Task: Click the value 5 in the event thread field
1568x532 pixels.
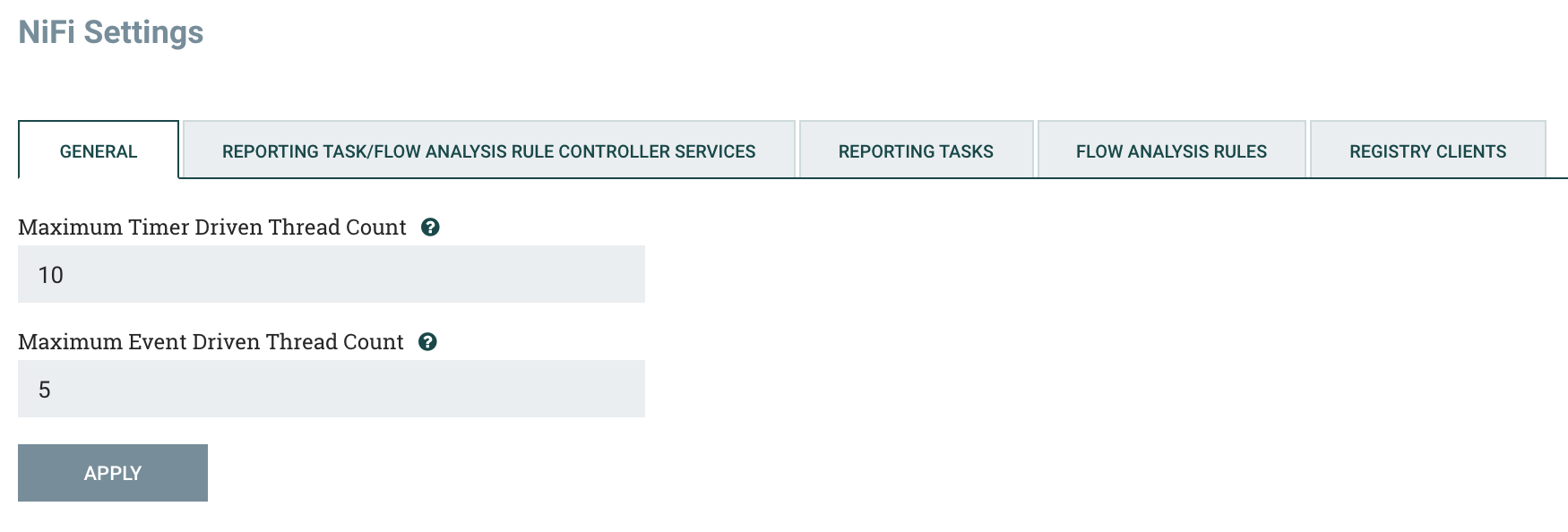Action: coord(44,390)
